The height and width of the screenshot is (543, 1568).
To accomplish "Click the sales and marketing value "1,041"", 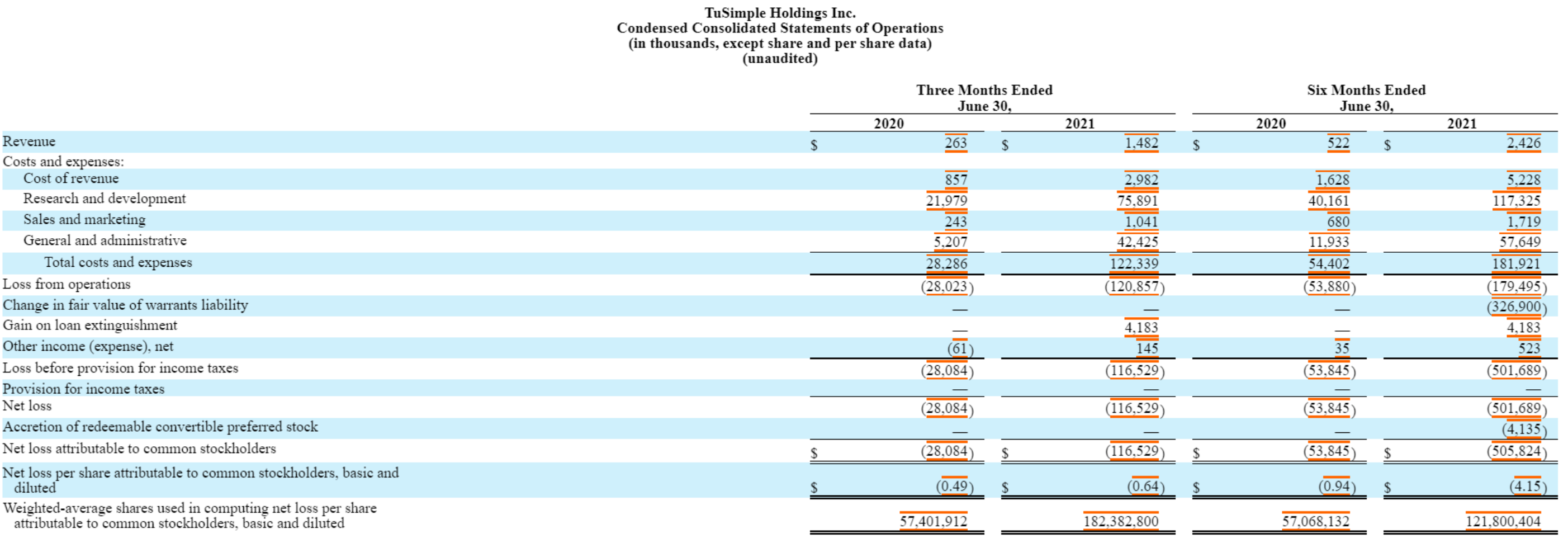I will (x=1141, y=221).
